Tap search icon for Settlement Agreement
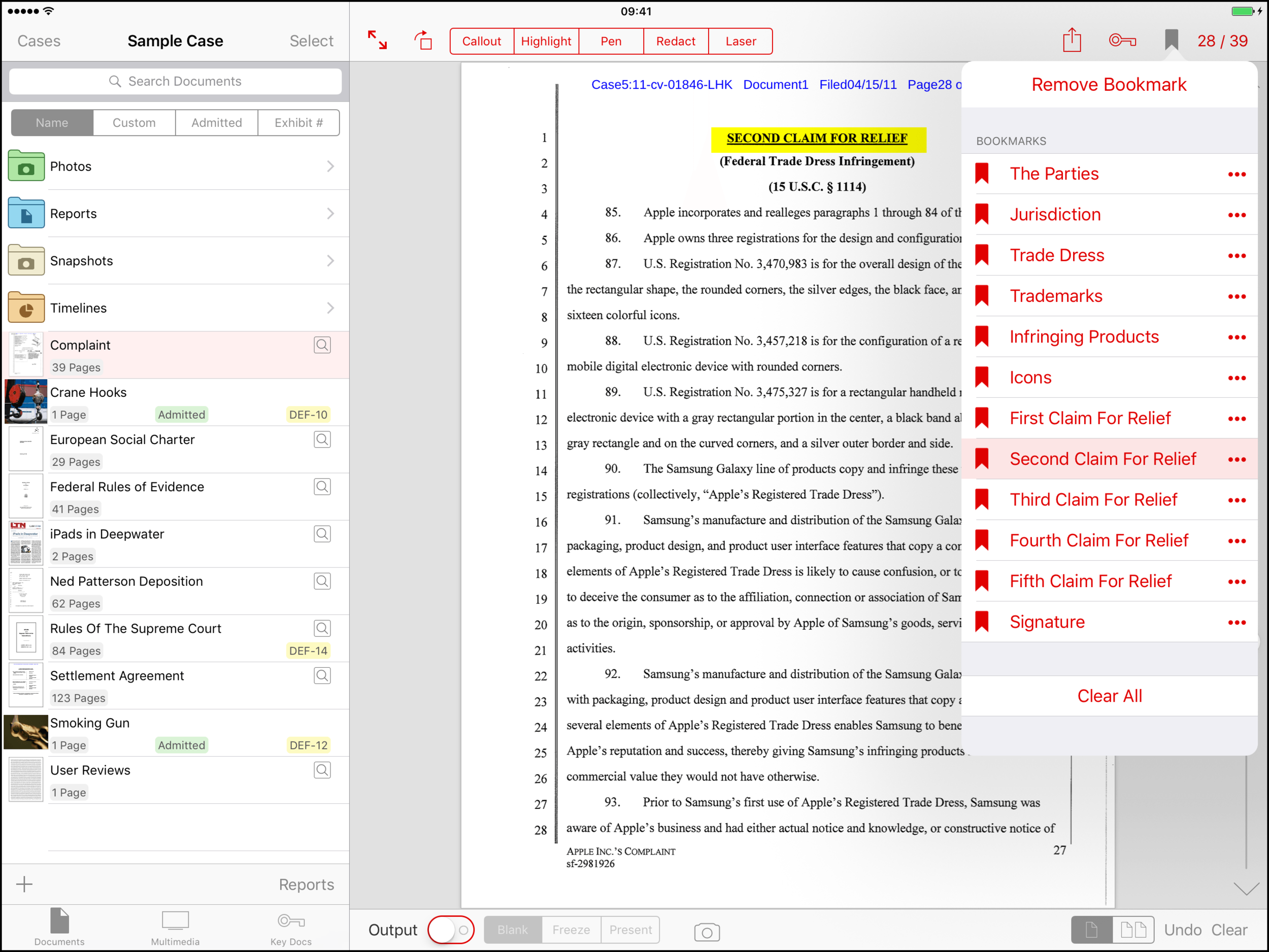1269x952 pixels. coord(322,675)
